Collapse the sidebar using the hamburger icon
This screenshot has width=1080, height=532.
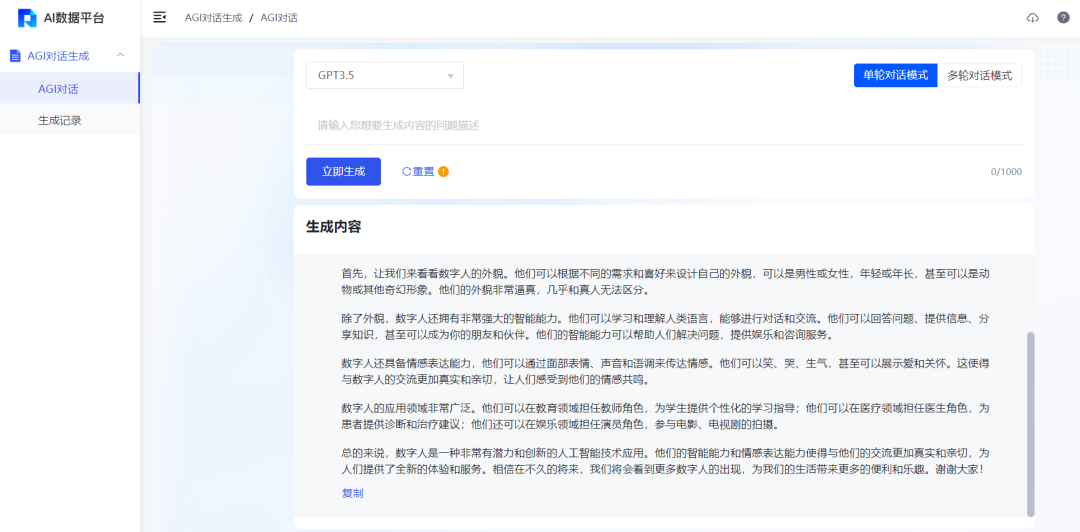[159, 18]
